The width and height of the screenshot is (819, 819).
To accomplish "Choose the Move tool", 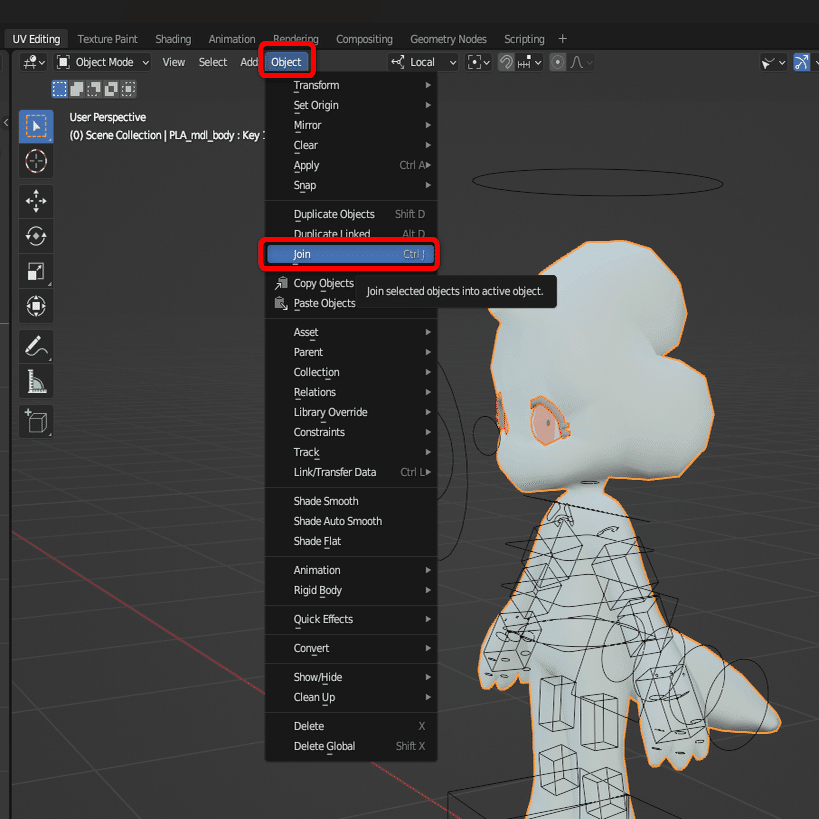I will click(x=36, y=201).
